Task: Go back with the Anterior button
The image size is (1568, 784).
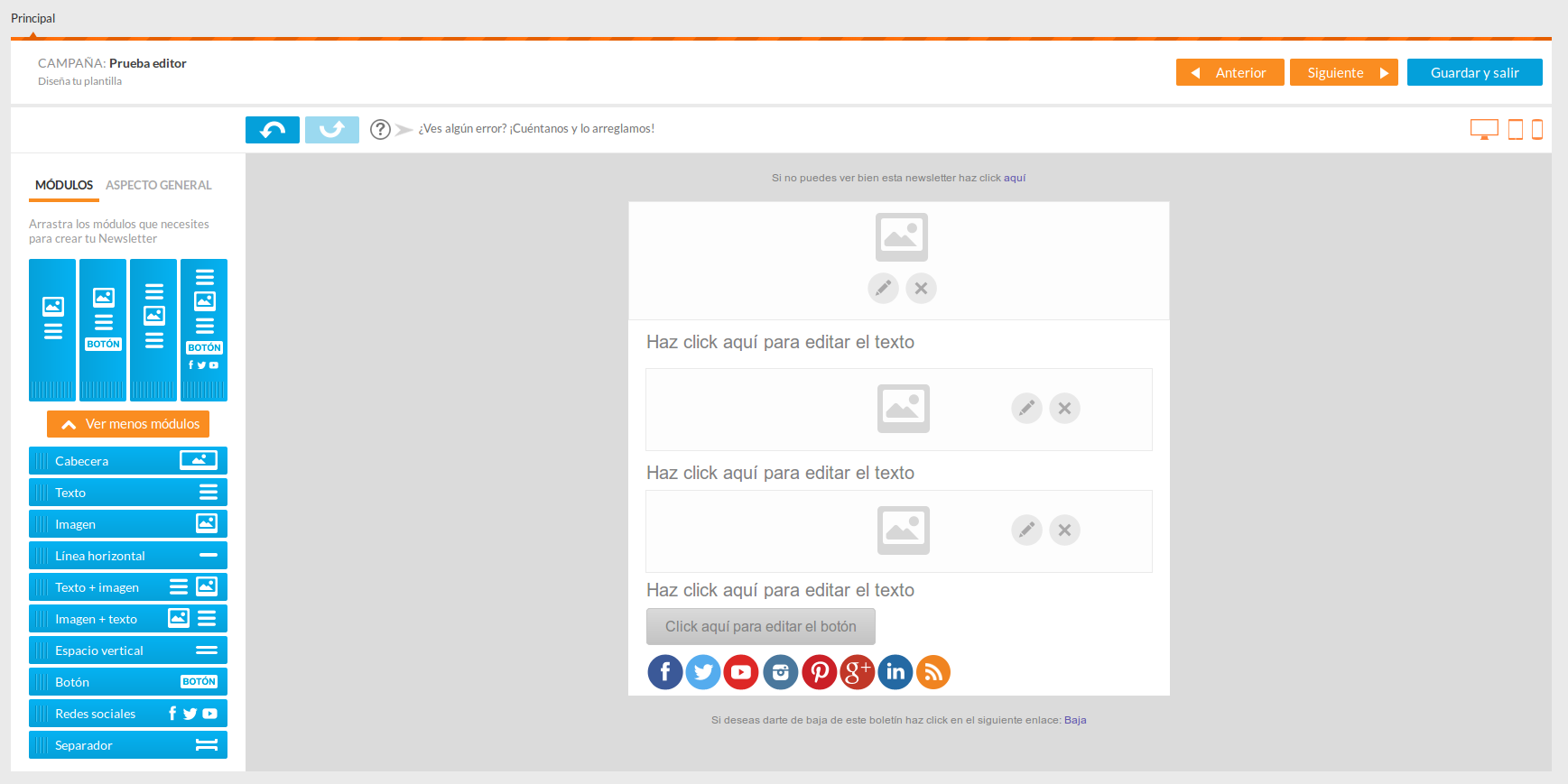Action: point(1229,73)
